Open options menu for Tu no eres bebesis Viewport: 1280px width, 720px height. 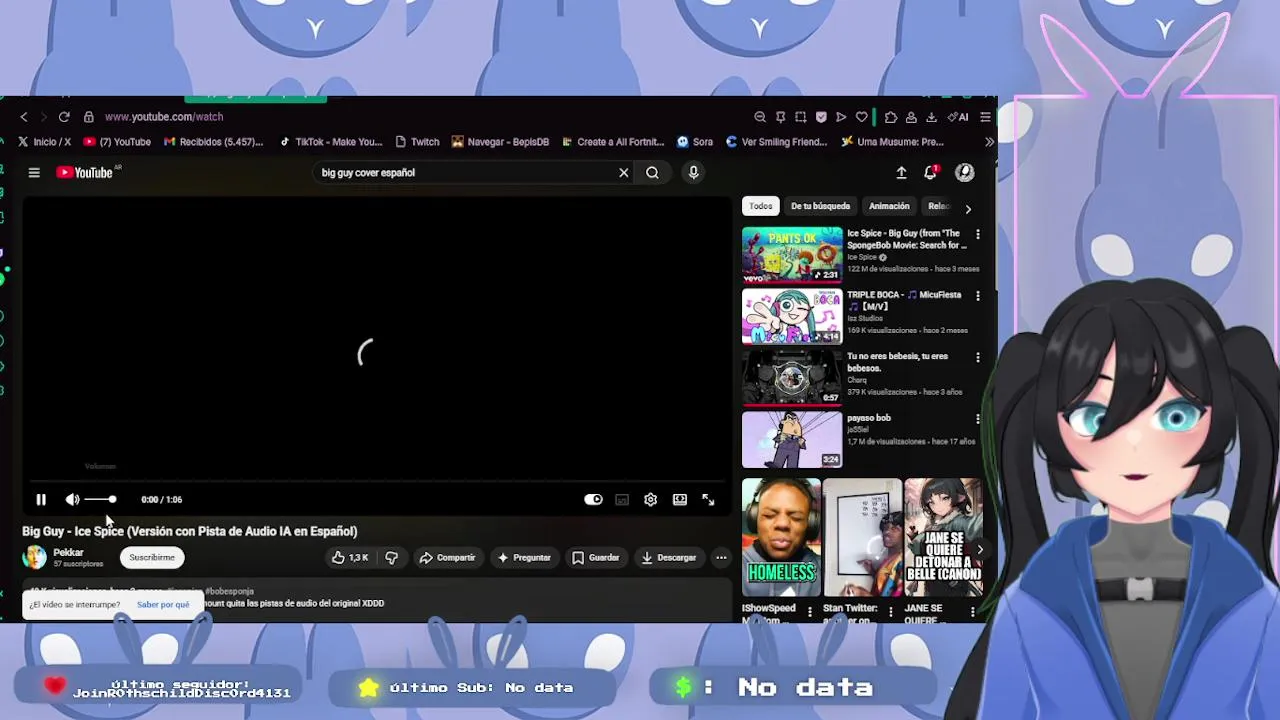click(978, 357)
